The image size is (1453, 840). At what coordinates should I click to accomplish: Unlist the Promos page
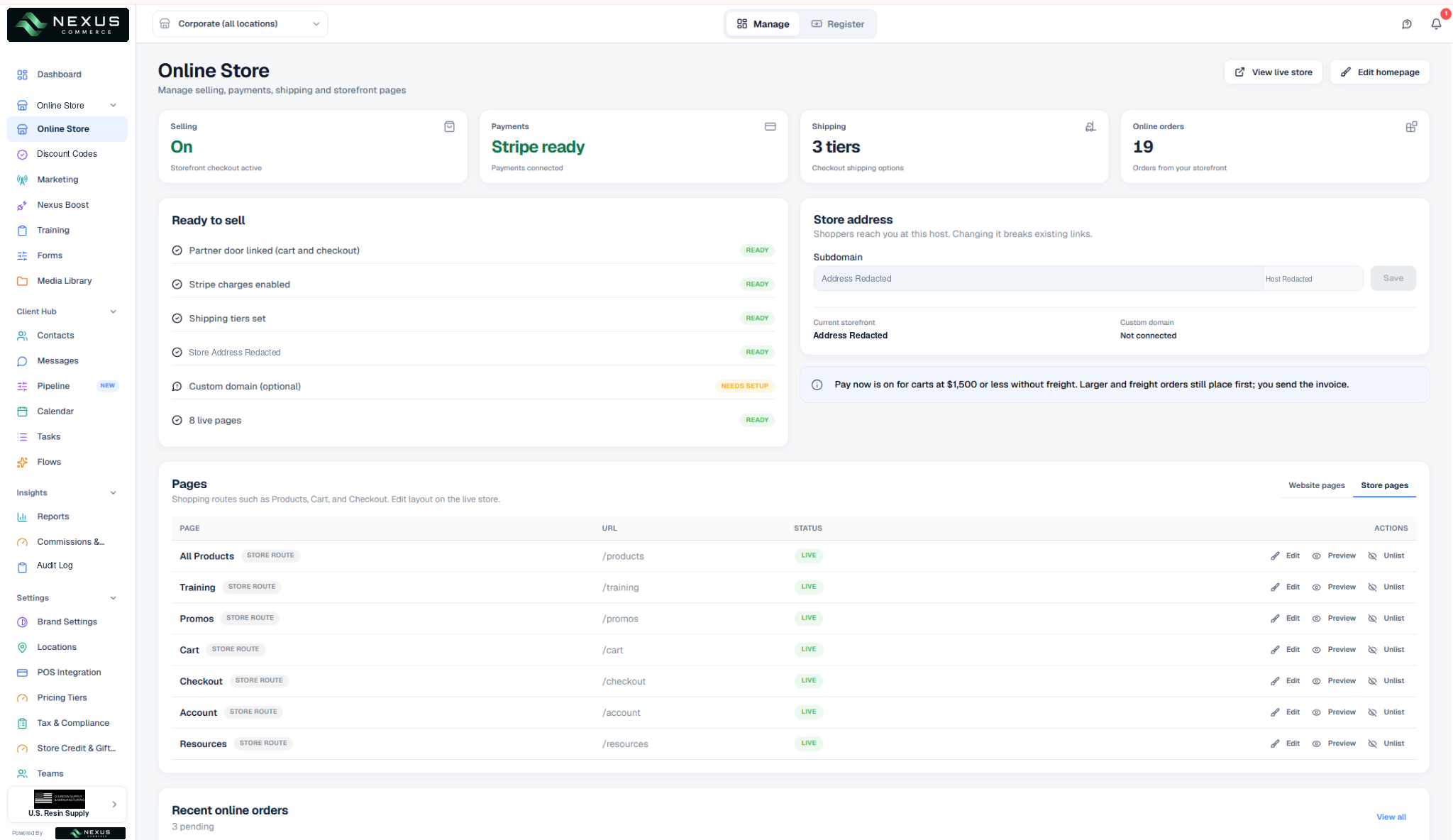pos(1386,619)
